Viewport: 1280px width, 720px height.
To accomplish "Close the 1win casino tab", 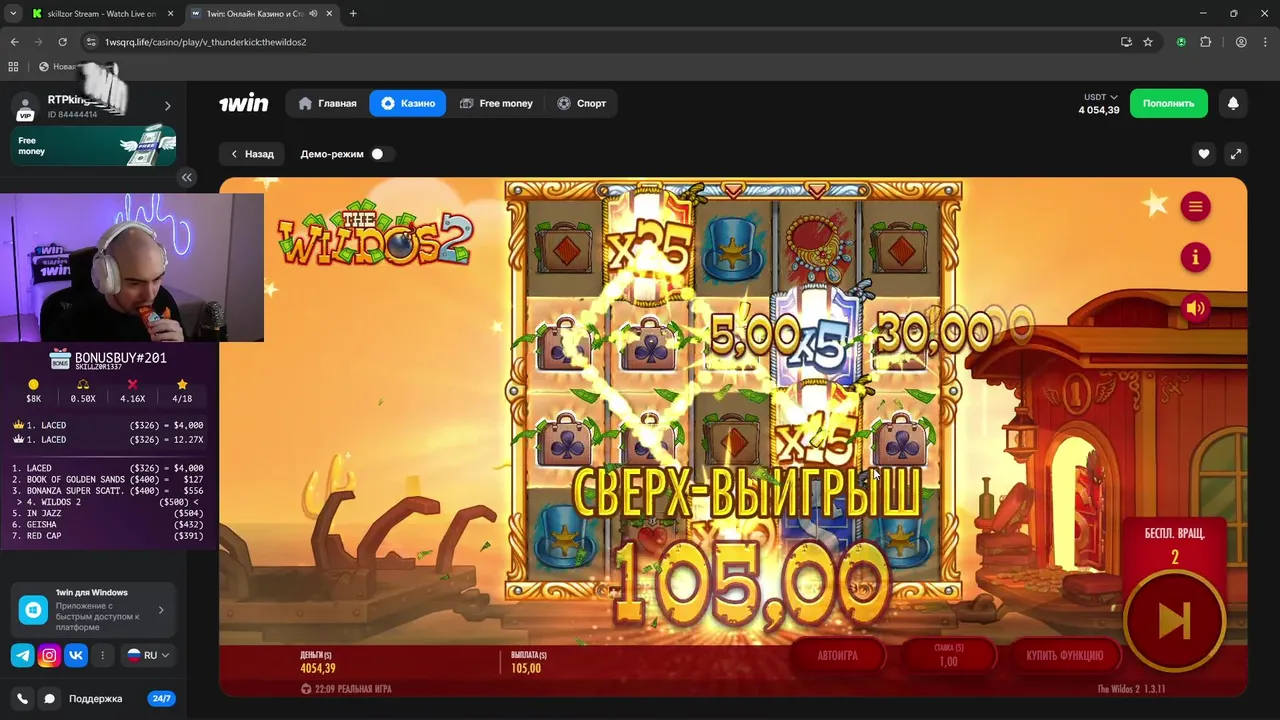I will tap(330, 13).
